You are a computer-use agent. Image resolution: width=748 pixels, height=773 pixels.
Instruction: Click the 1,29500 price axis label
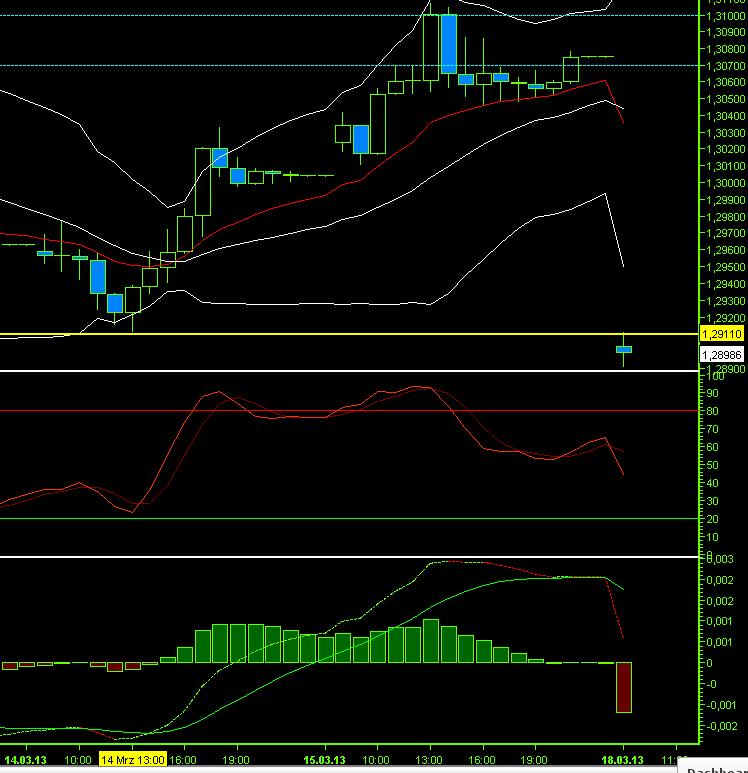pyautogui.click(x=726, y=267)
